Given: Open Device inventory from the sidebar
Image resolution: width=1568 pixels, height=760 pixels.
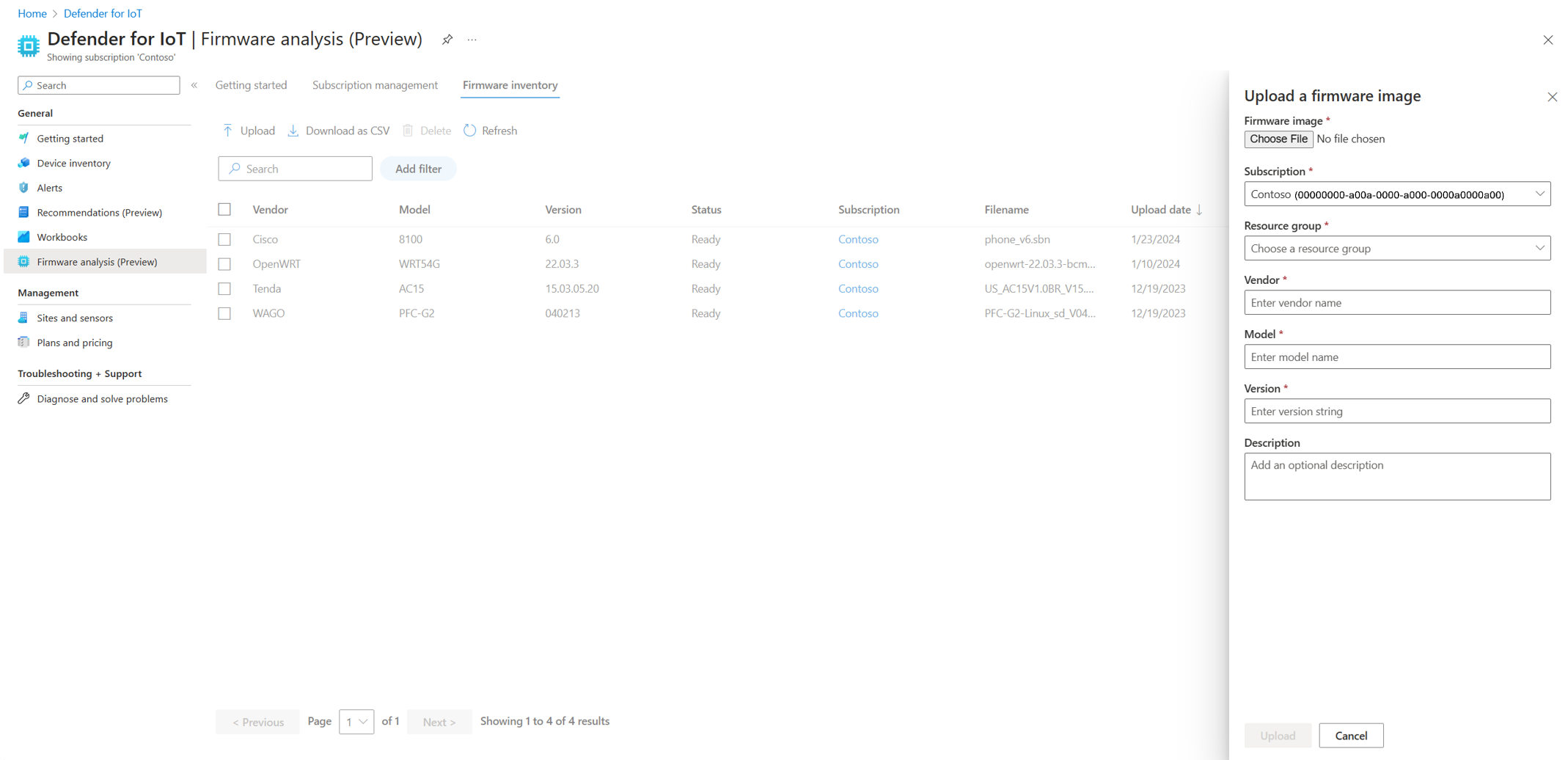Looking at the screenshot, I should pyautogui.click(x=73, y=163).
